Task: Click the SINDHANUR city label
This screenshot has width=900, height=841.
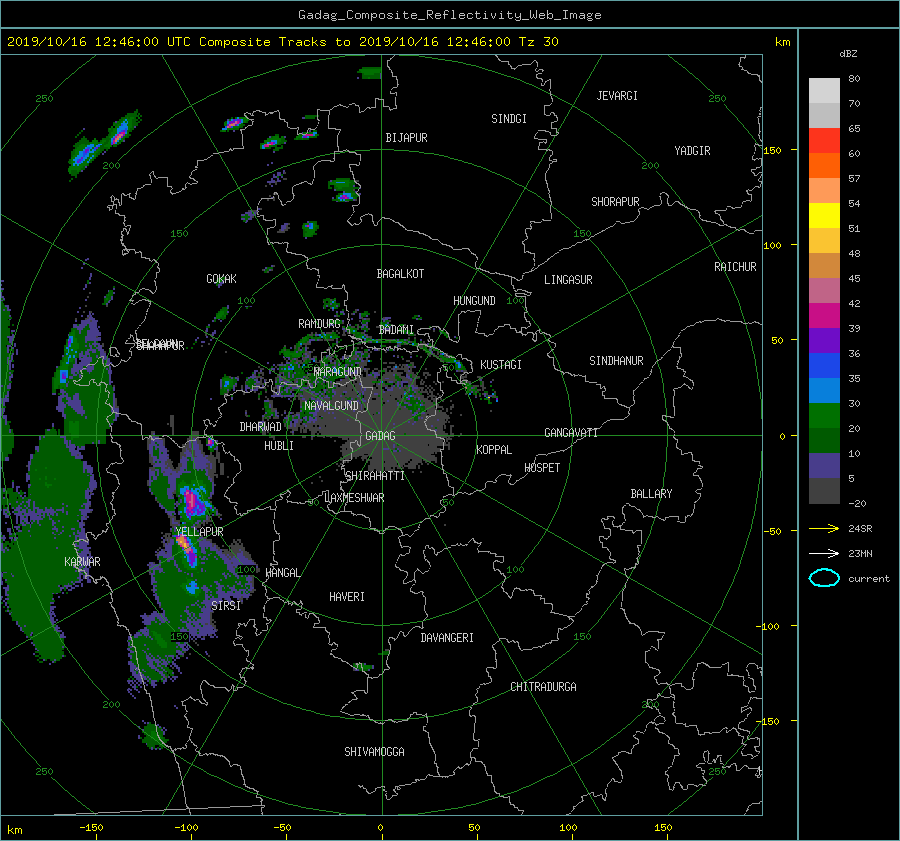Action: click(x=616, y=361)
